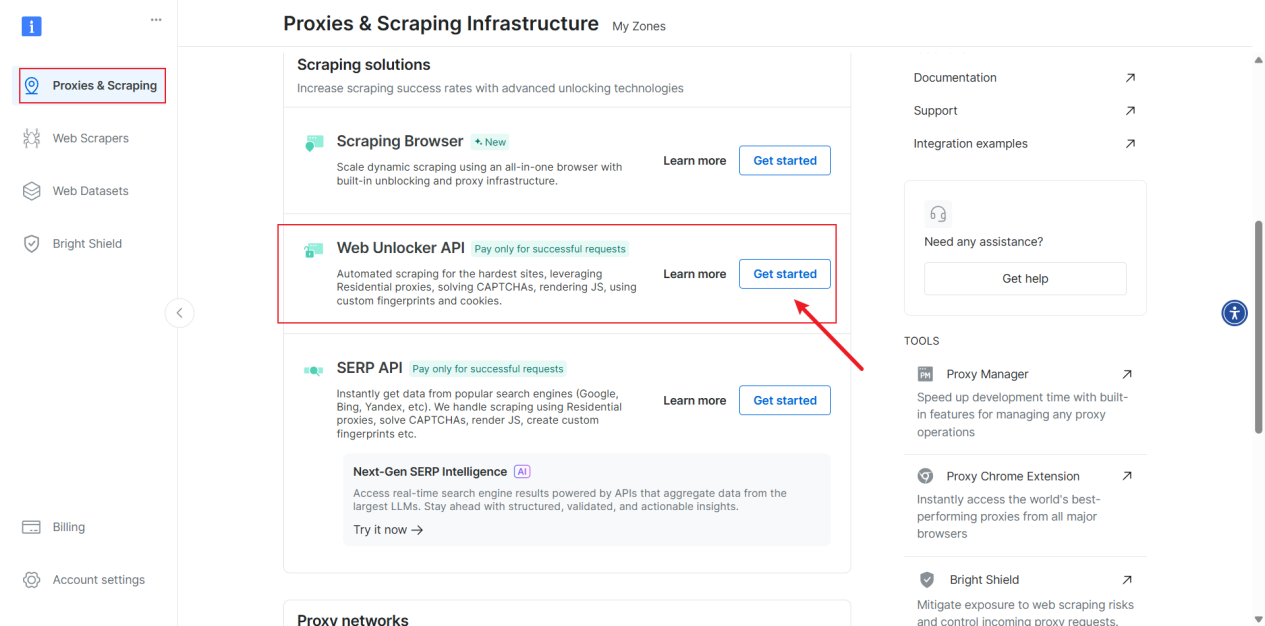Open the Integration examples link
1265x626 pixels.
point(970,143)
